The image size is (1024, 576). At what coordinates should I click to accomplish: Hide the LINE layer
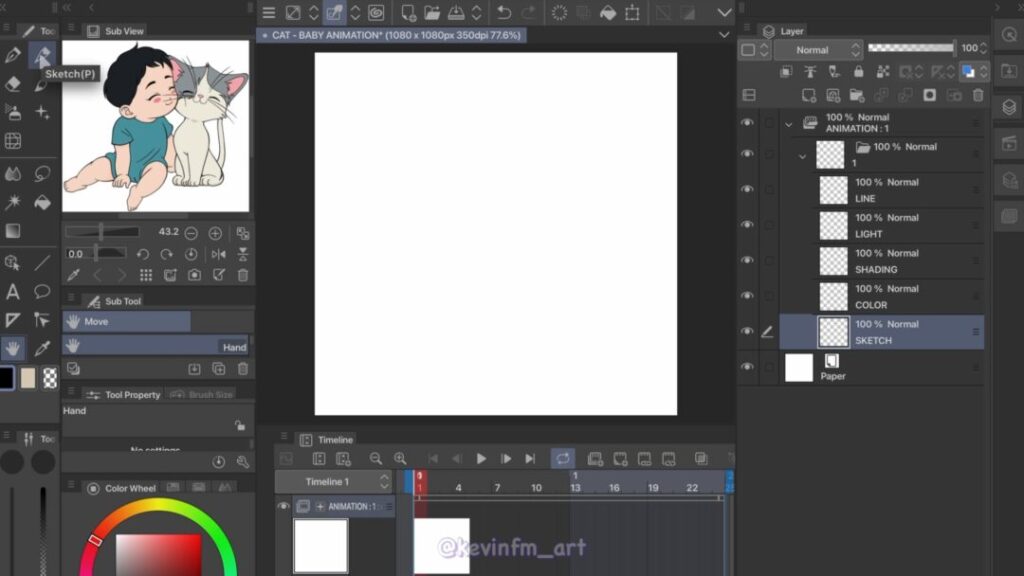pos(747,190)
